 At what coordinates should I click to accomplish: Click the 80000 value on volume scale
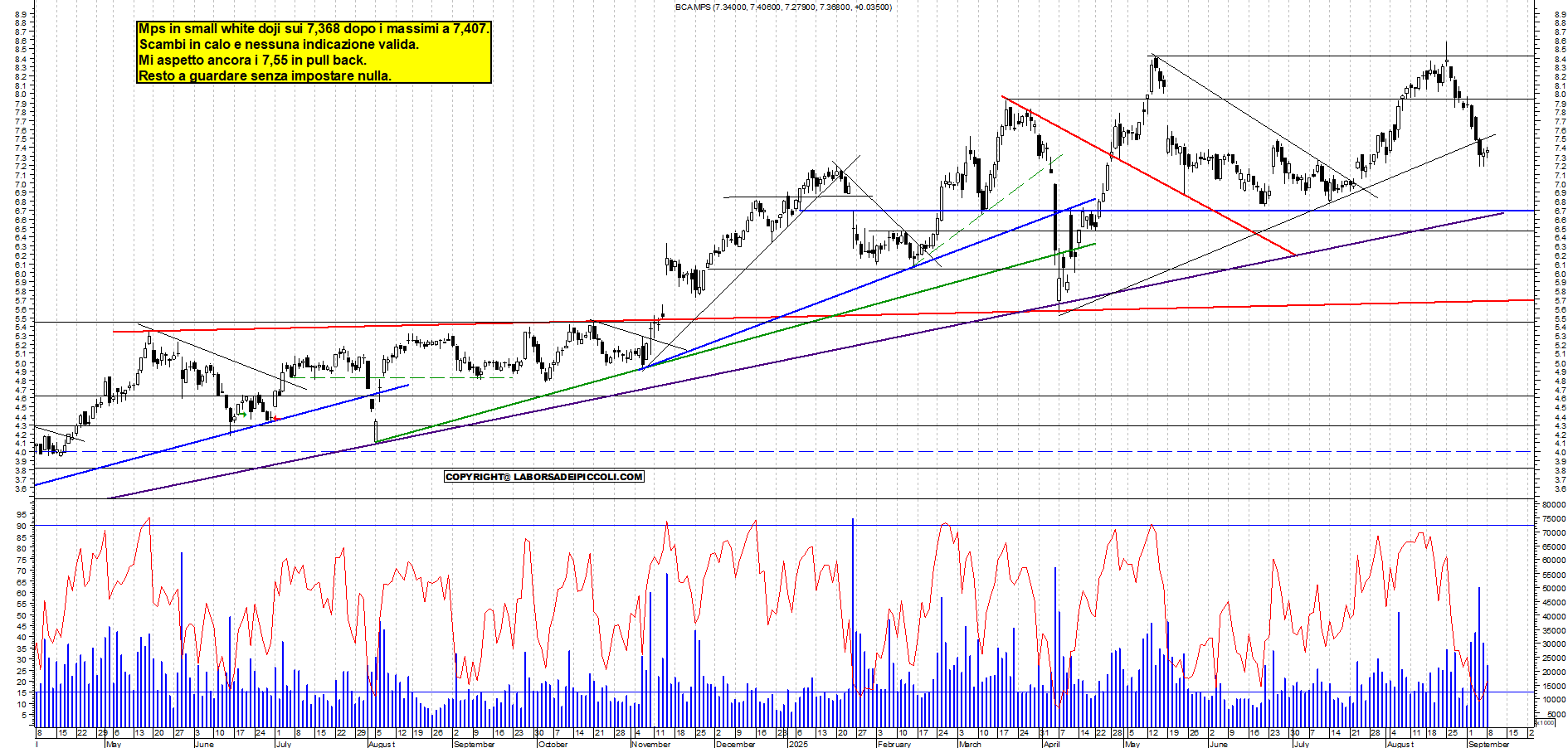[1554, 504]
